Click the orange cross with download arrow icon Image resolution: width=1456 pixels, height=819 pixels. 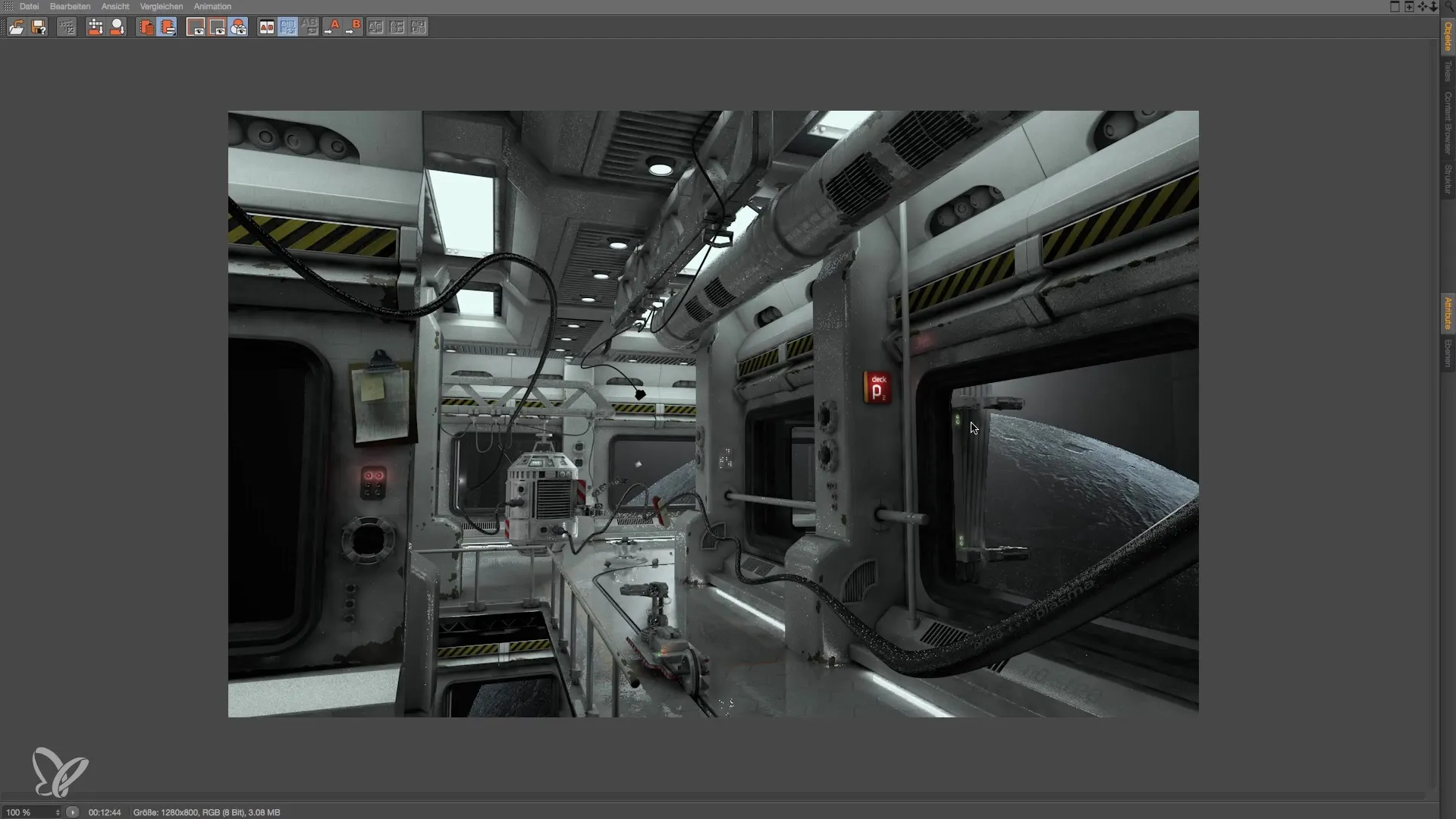96,27
